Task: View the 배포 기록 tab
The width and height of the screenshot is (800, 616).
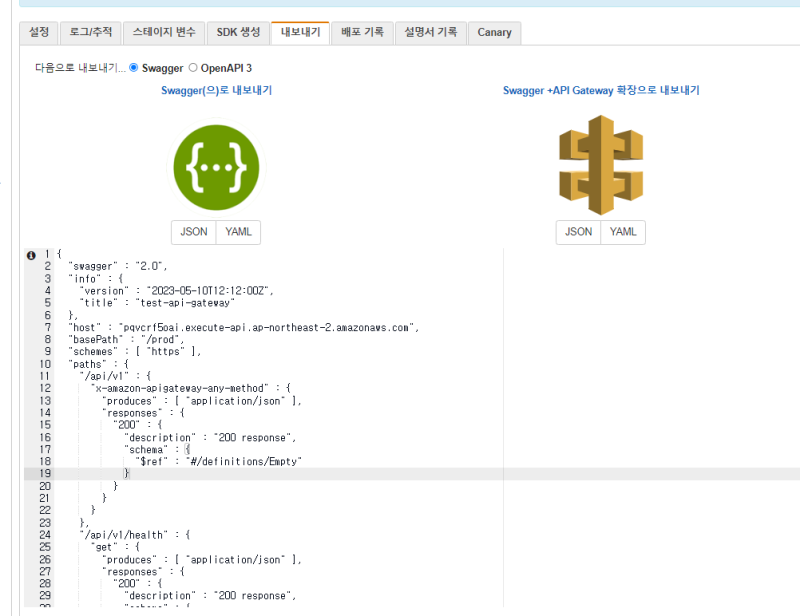Action: click(x=361, y=32)
